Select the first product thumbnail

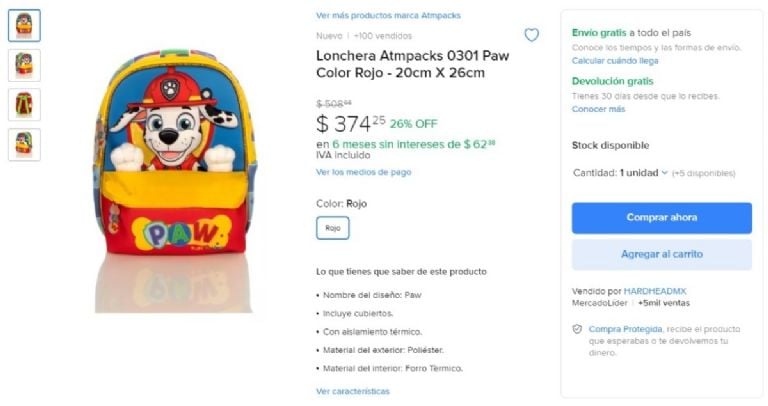(x=24, y=25)
